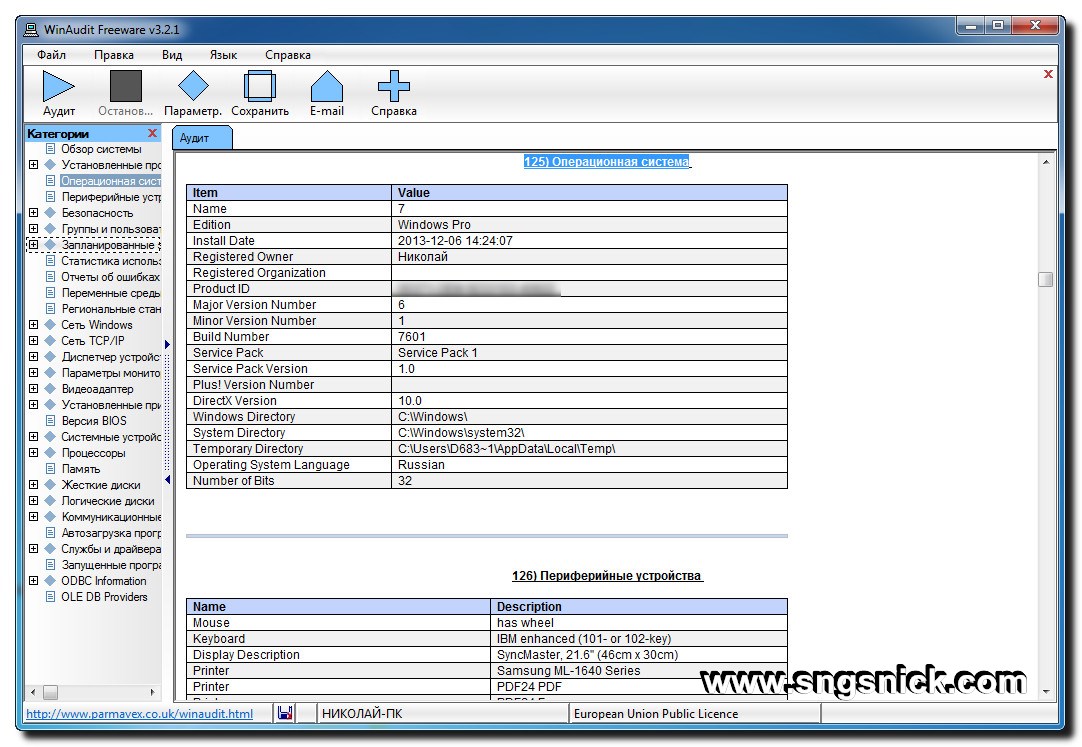Click document icon beside Отчеты об ошибках
The width and height of the screenshot is (1082, 747).
[x=50, y=277]
